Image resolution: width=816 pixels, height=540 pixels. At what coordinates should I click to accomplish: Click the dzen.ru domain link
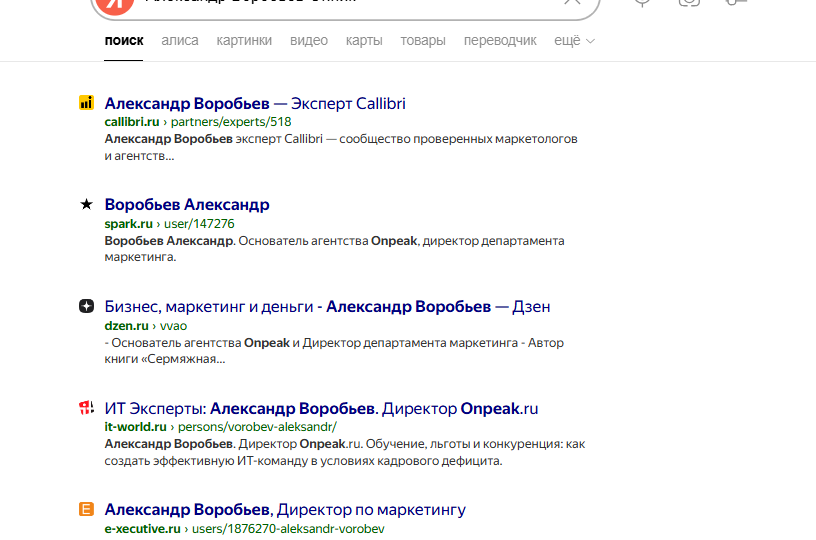tap(126, 326)
